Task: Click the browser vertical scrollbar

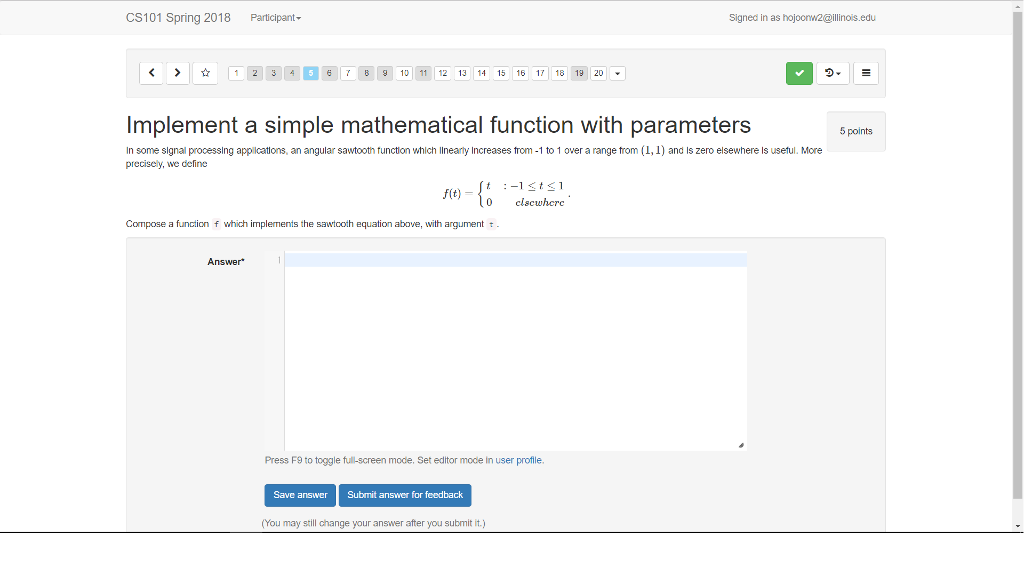Action: pos(1017,255)
